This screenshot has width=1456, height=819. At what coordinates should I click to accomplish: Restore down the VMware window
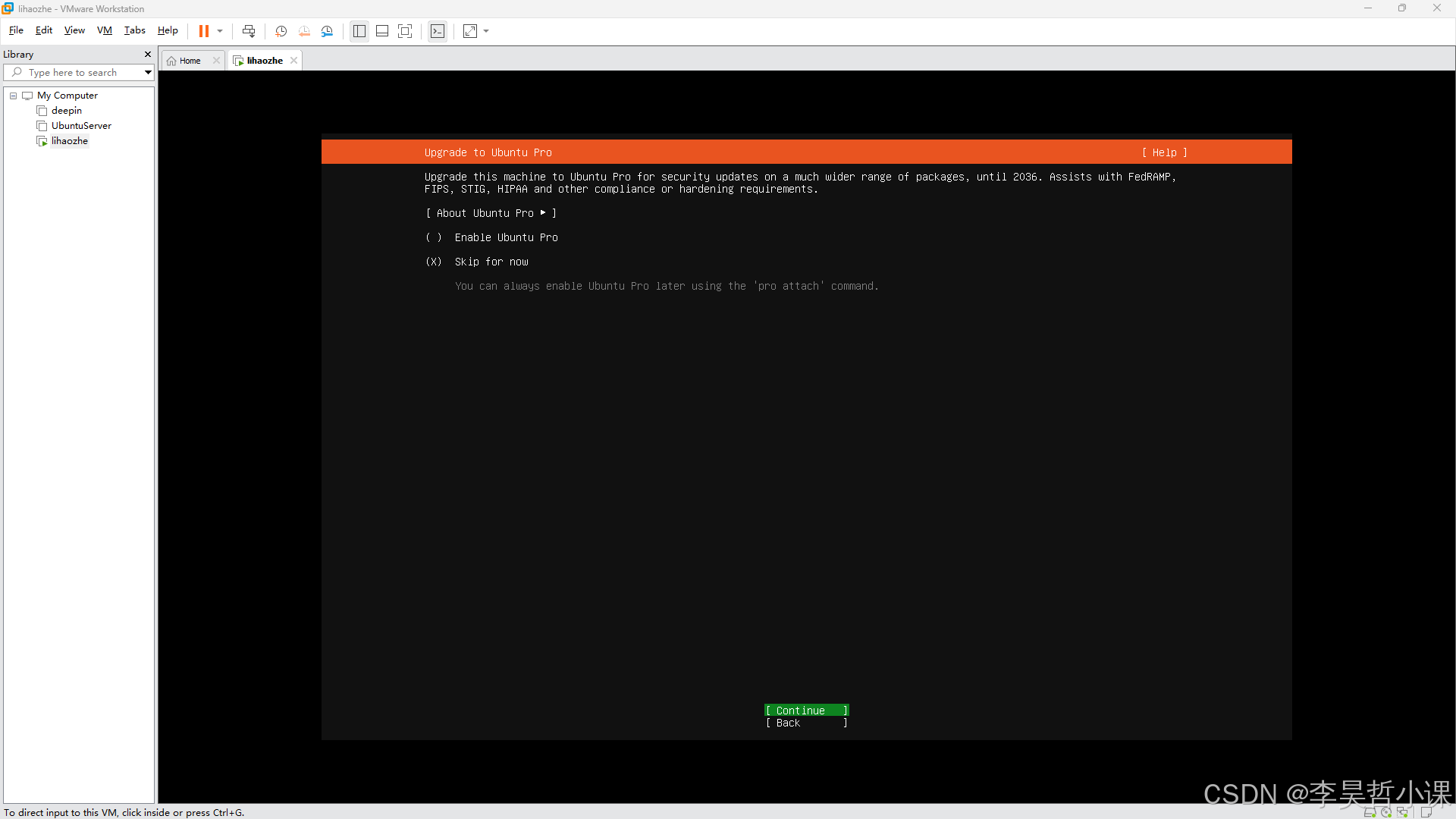pos(1401,8)
